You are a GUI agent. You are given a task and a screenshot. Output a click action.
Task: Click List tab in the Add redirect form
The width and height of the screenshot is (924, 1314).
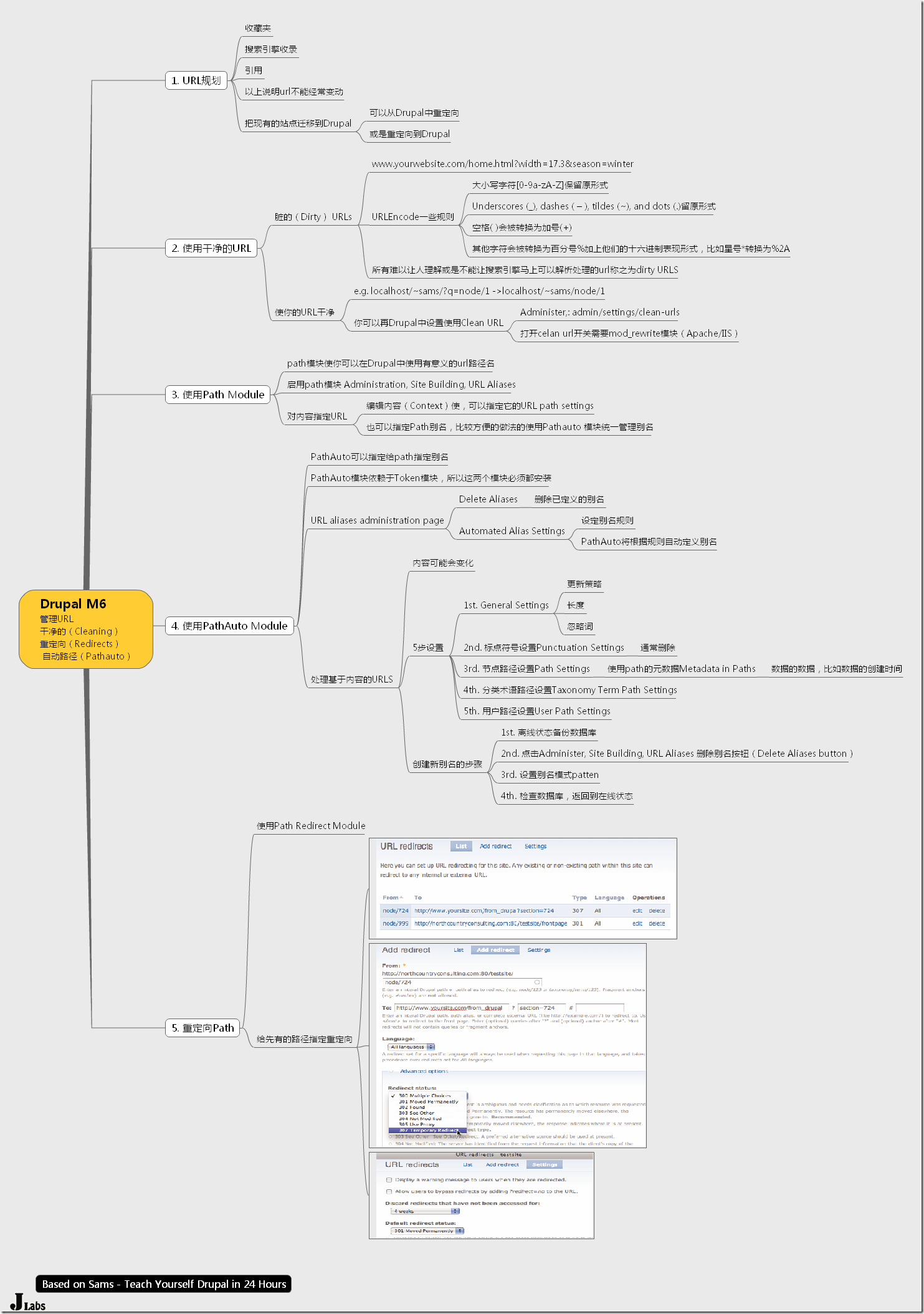point(459,950)
